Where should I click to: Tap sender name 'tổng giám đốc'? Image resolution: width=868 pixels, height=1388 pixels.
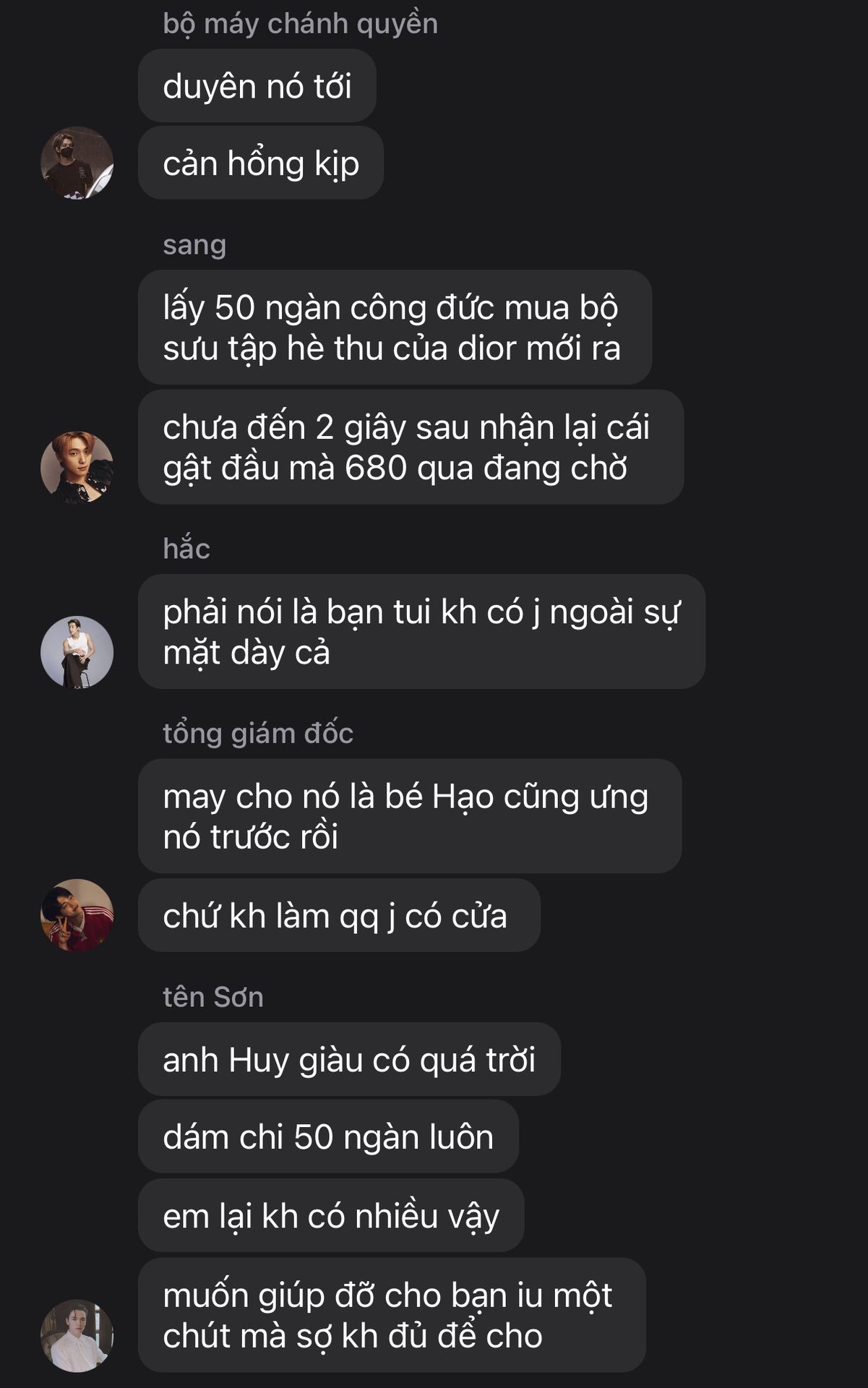tap(258, 733)
